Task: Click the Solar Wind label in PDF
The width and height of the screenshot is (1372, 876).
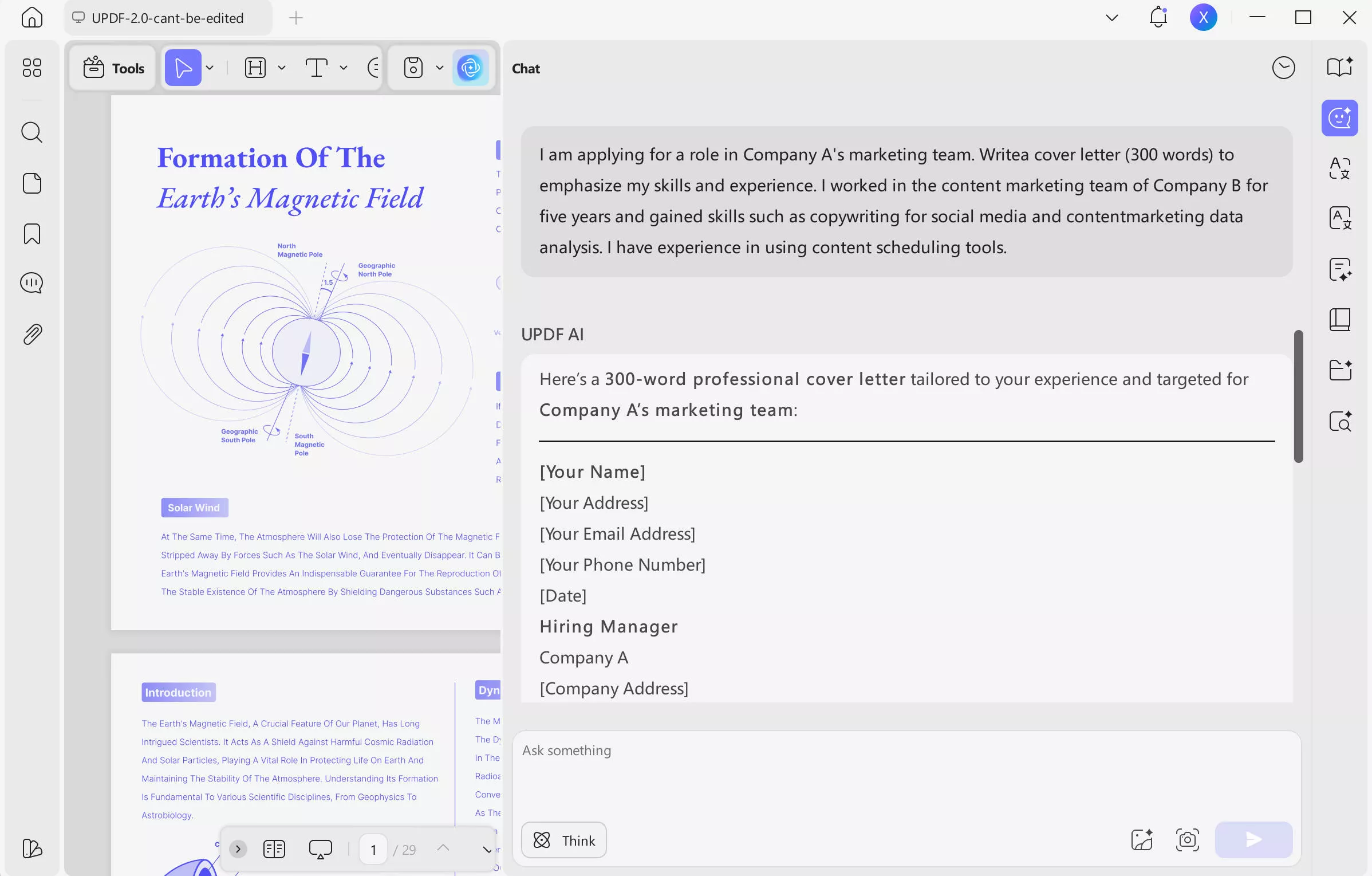Action: [x=194, y=508]
